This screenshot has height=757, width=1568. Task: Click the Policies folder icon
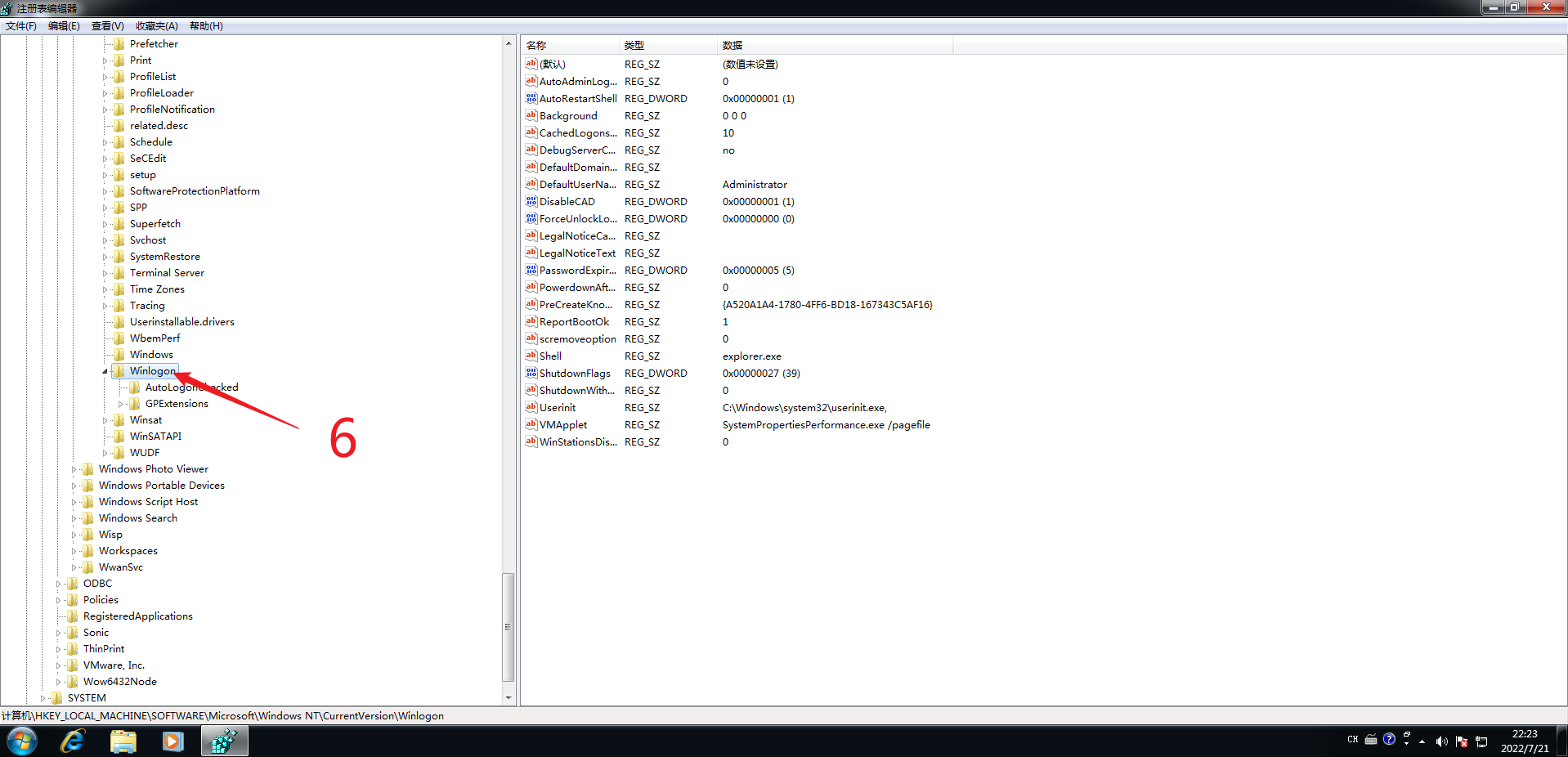73,600
